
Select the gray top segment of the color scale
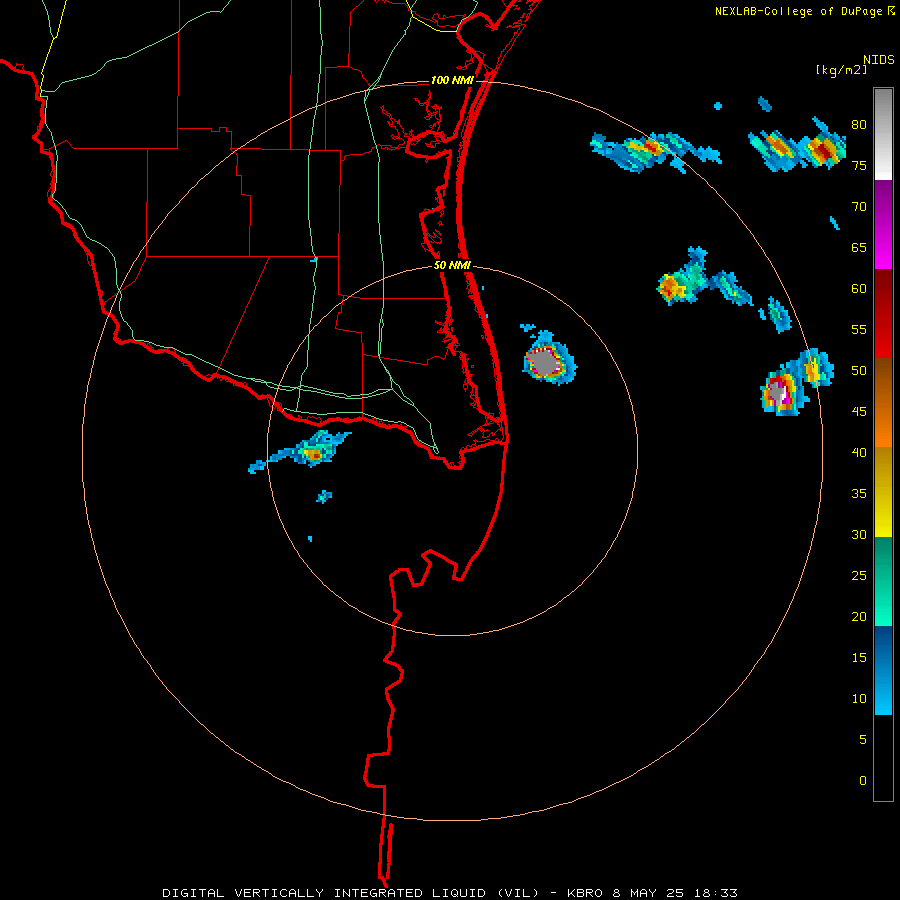[883, 134]
